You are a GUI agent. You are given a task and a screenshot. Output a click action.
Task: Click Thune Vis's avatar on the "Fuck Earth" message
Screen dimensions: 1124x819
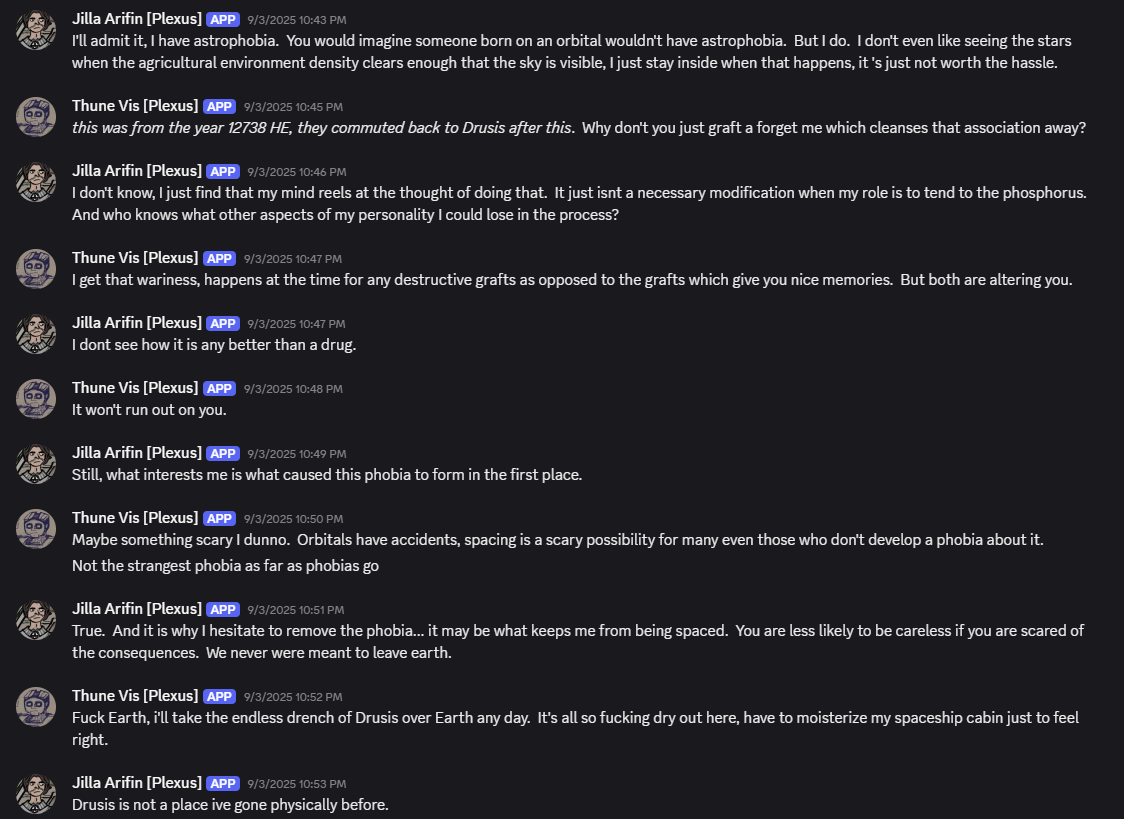coord(35,707)
